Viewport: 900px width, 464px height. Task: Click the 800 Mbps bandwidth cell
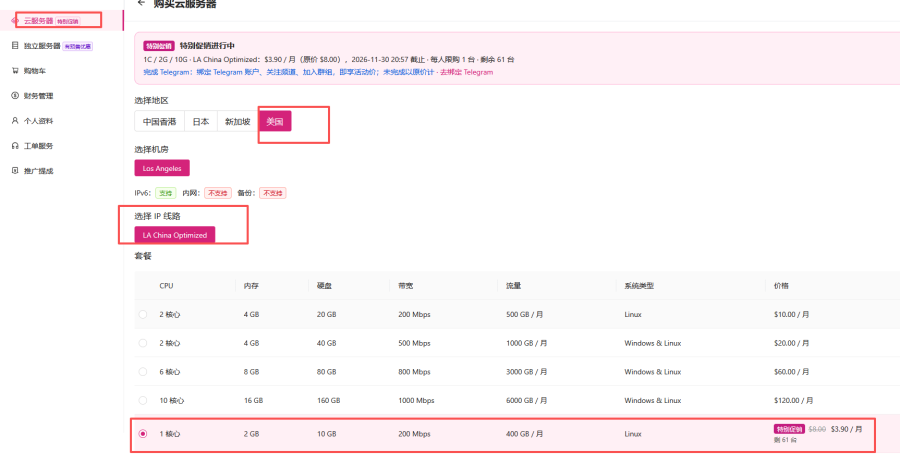click(414, 372)
